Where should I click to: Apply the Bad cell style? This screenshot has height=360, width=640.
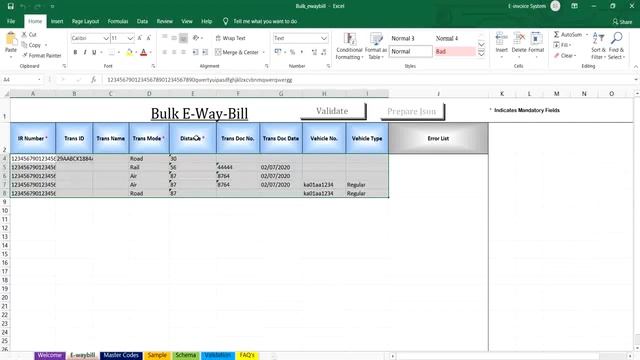pyautogui.click(x=455, y=51)
